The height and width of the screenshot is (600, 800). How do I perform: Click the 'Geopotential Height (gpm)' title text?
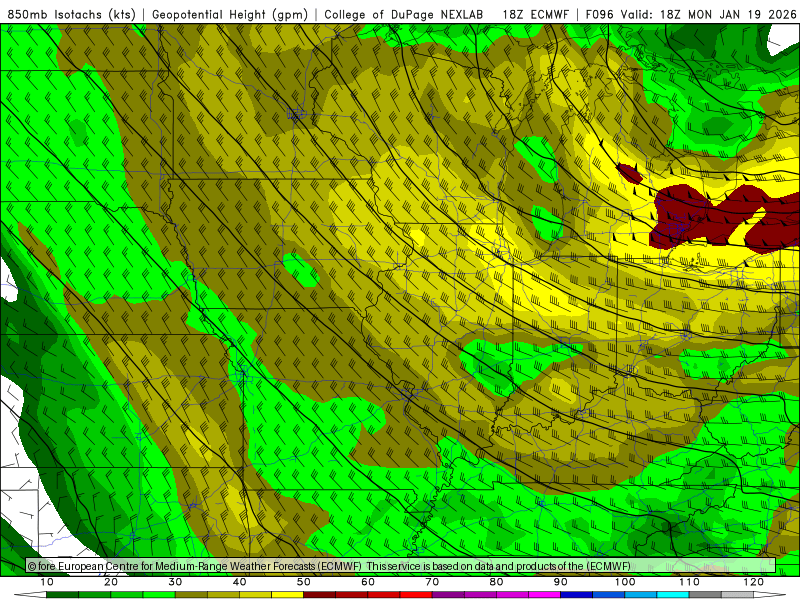pos(230,15)
